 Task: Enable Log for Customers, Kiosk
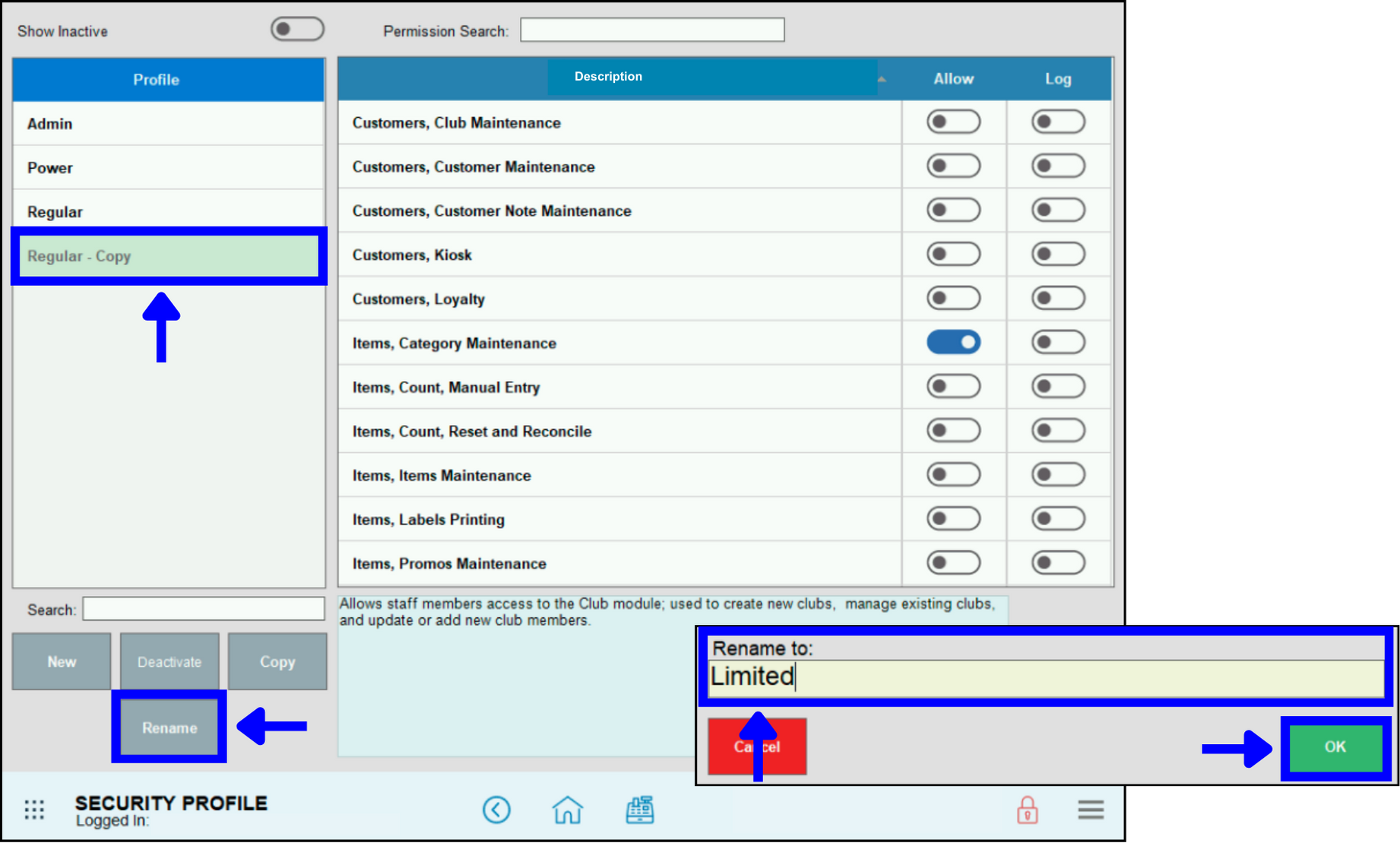(x=1057, y=255)
